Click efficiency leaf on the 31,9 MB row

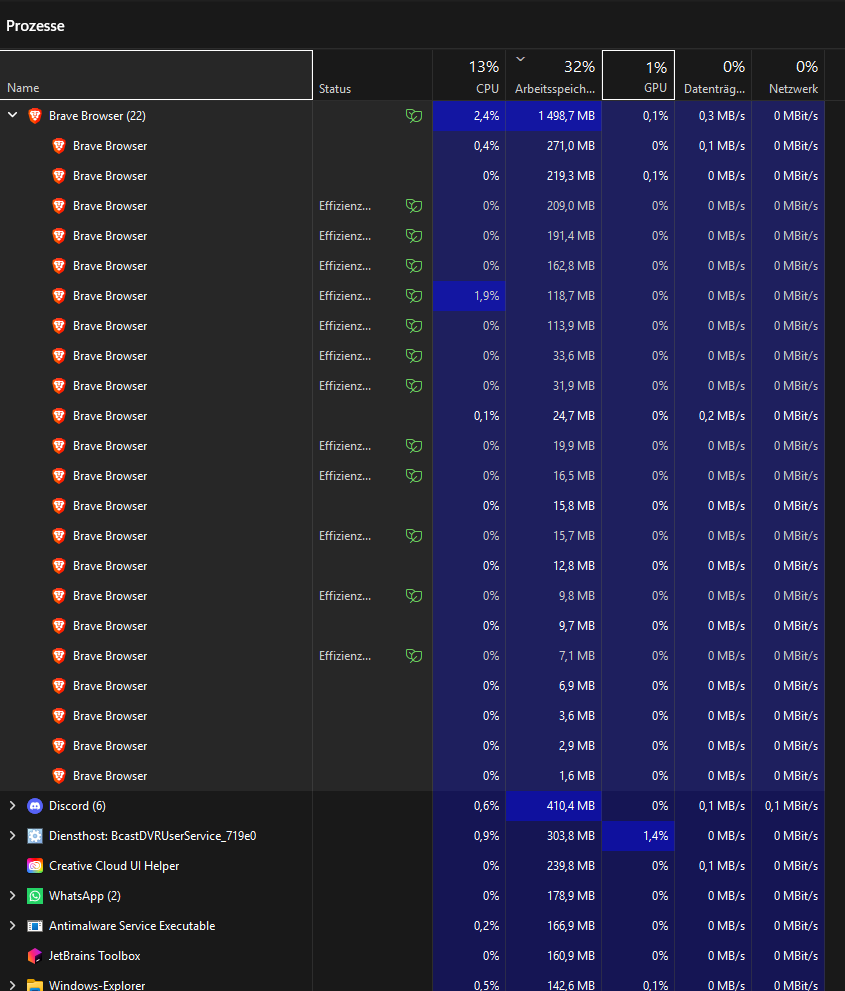pyautogui.click(x=414, y=386)
